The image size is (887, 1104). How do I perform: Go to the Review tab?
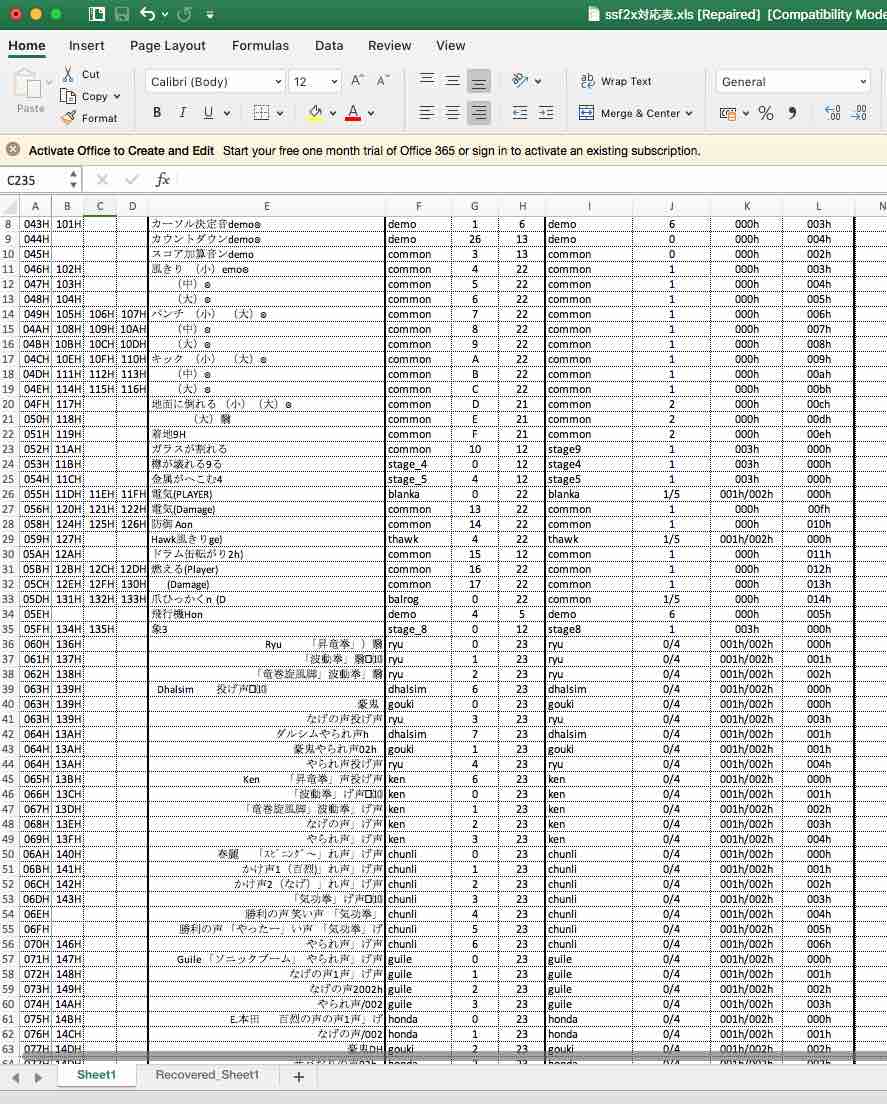click(389, 46)
